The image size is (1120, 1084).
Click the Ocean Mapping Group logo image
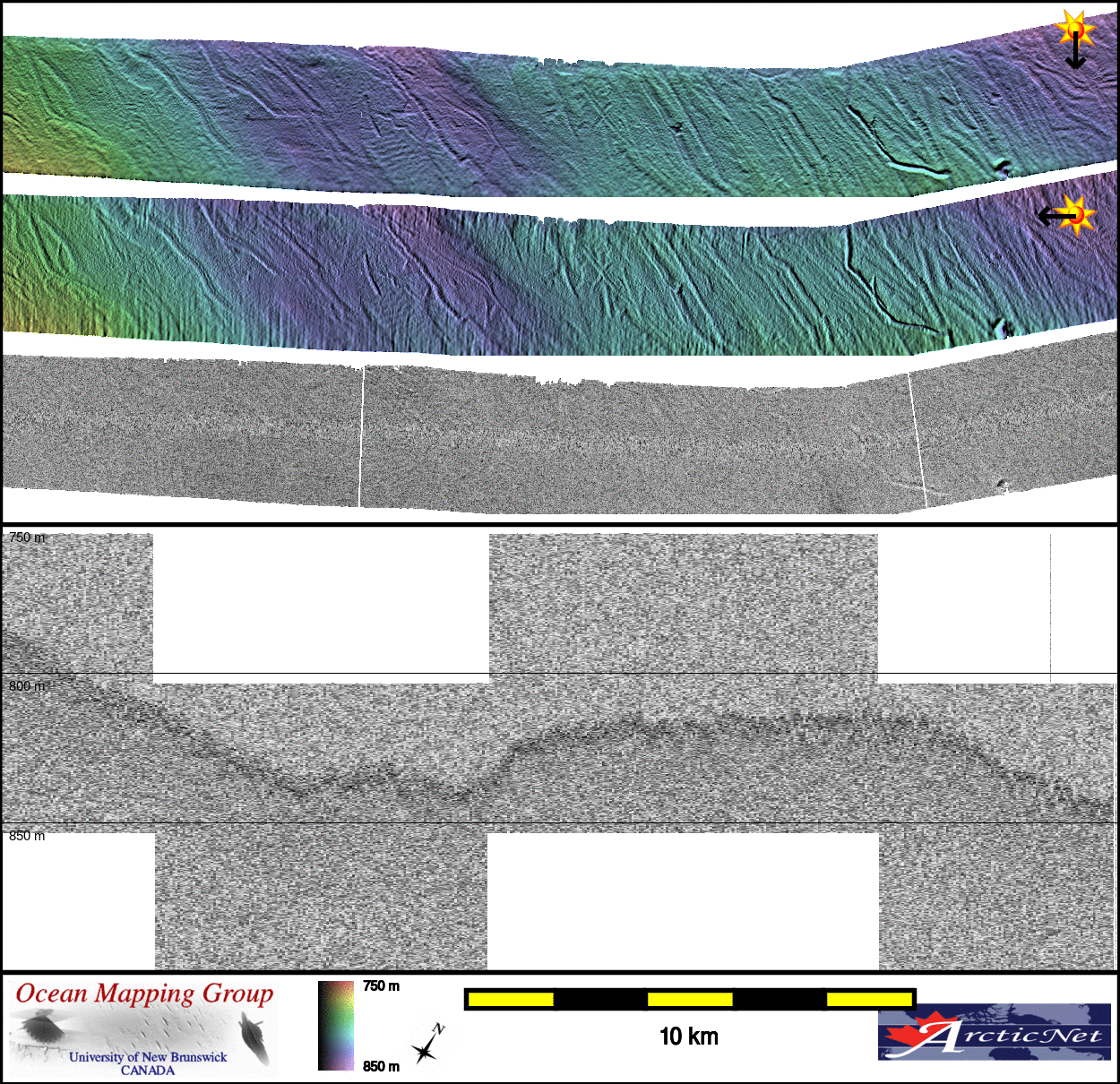[x=143, y=1027]
